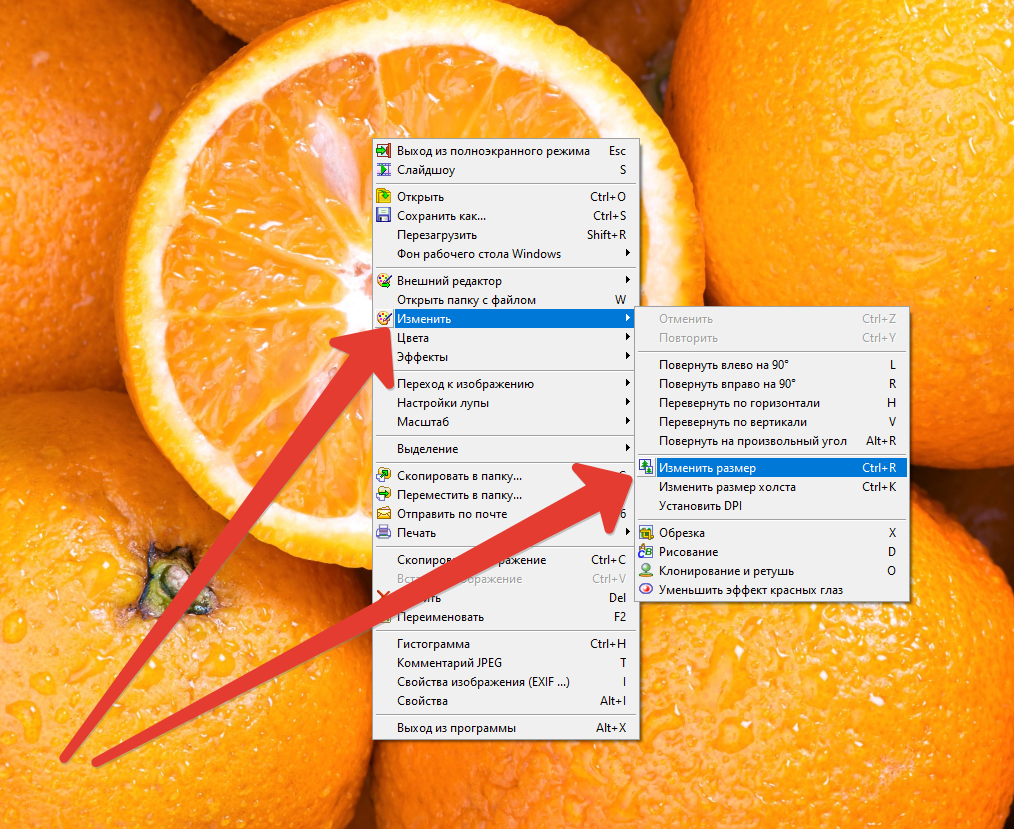The width and height of the screenshot is (1014, 829).
Task: Expand the Настройки лупы submenu arrow
Action: coord(627,402)
